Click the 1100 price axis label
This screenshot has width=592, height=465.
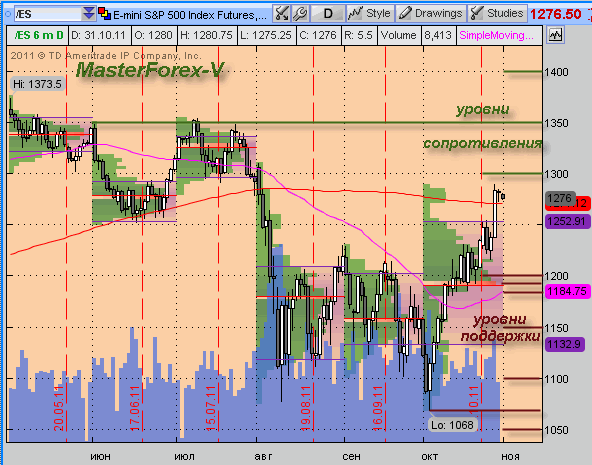point(556,379)
